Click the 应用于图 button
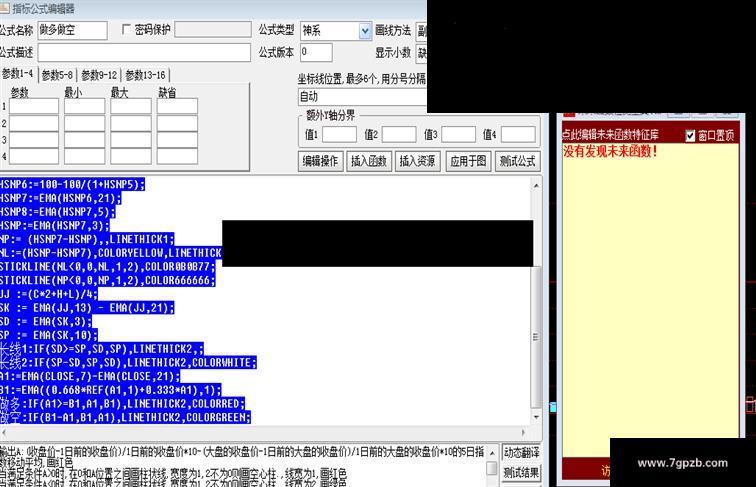Image resolution: width=756 pixels, height=487 pixels. click(x=468, y=161)
